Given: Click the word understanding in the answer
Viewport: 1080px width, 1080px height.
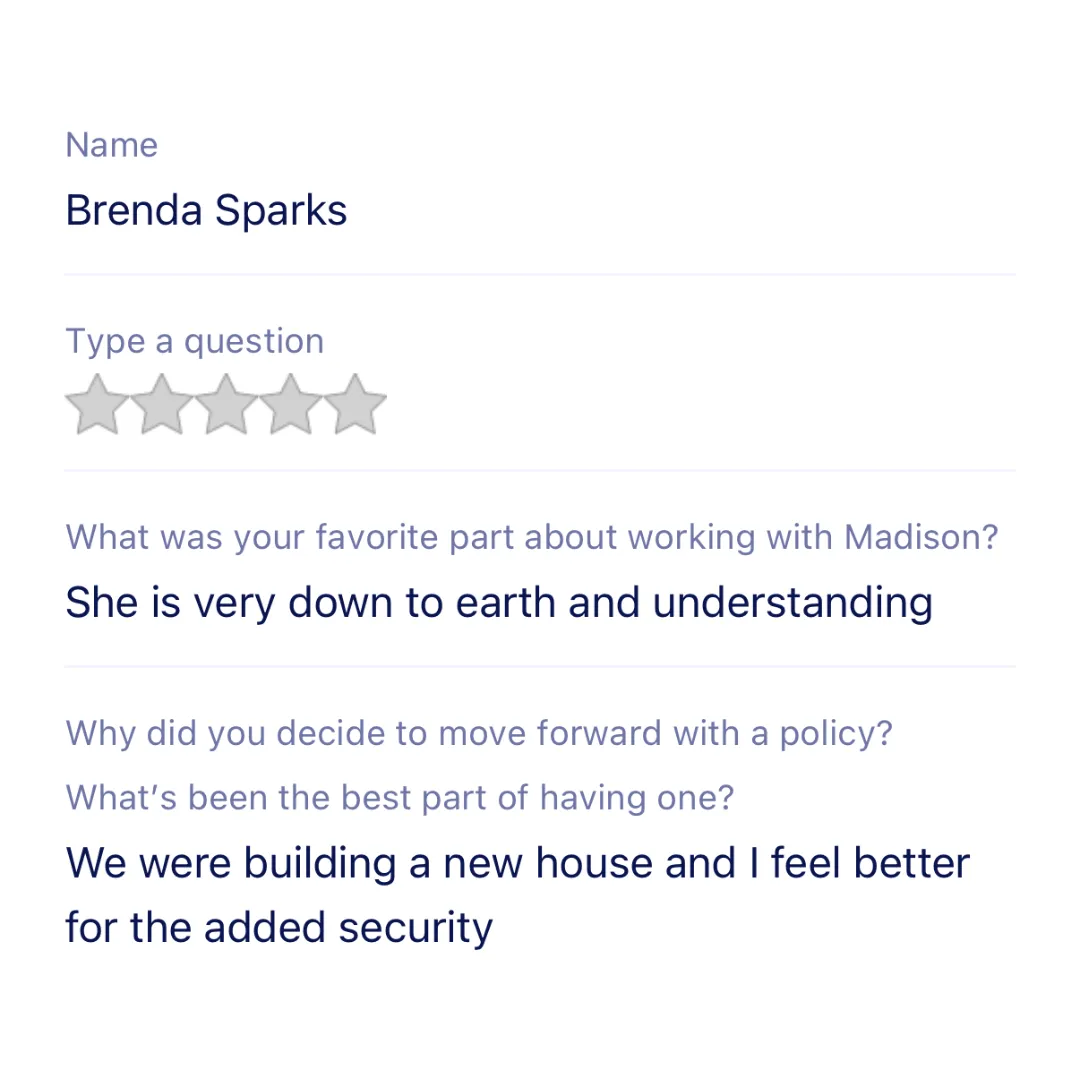Looking at the screenshot, I should pos(793,603).
